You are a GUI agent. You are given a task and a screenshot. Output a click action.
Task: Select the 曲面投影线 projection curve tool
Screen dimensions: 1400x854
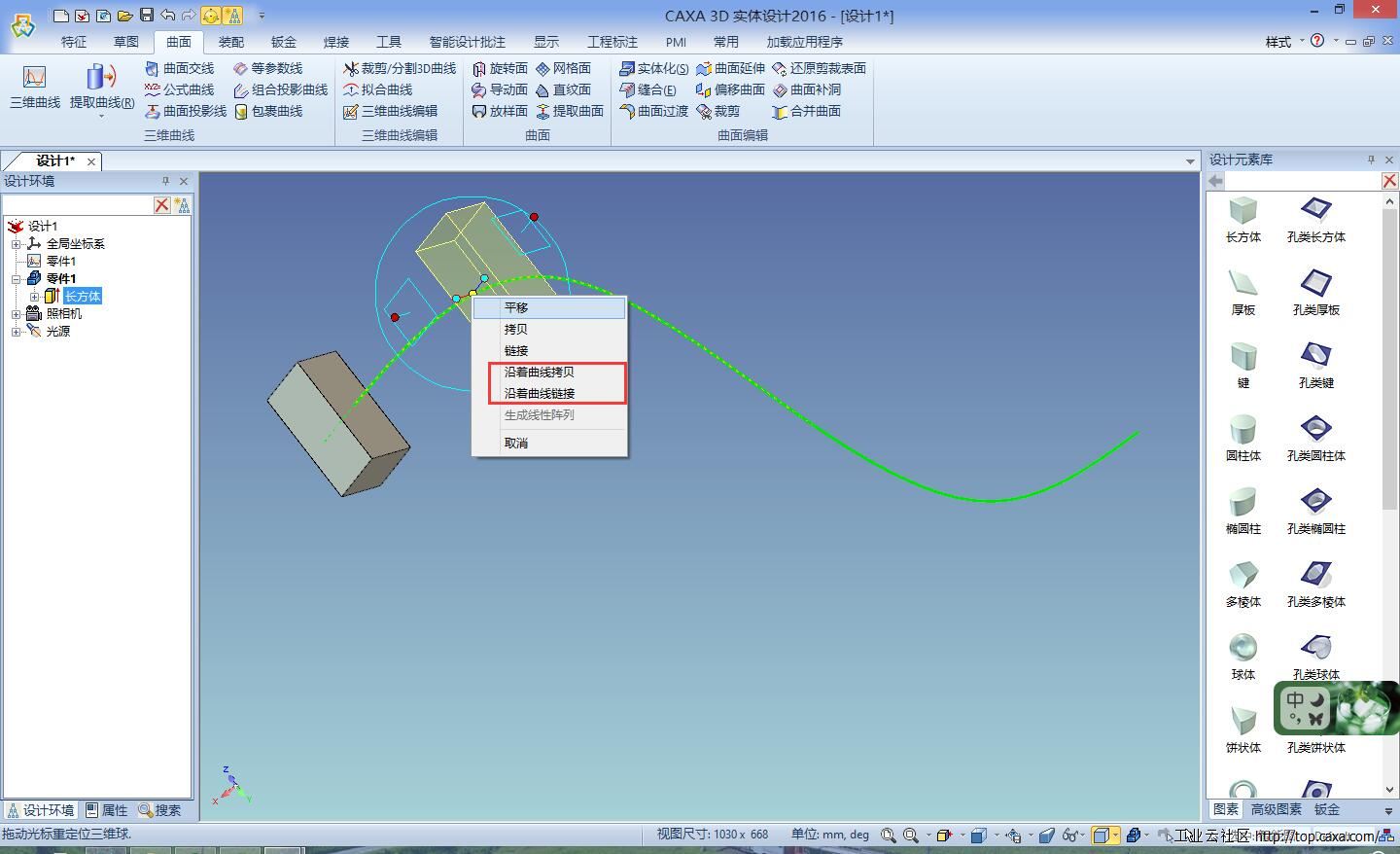[185, 111]
